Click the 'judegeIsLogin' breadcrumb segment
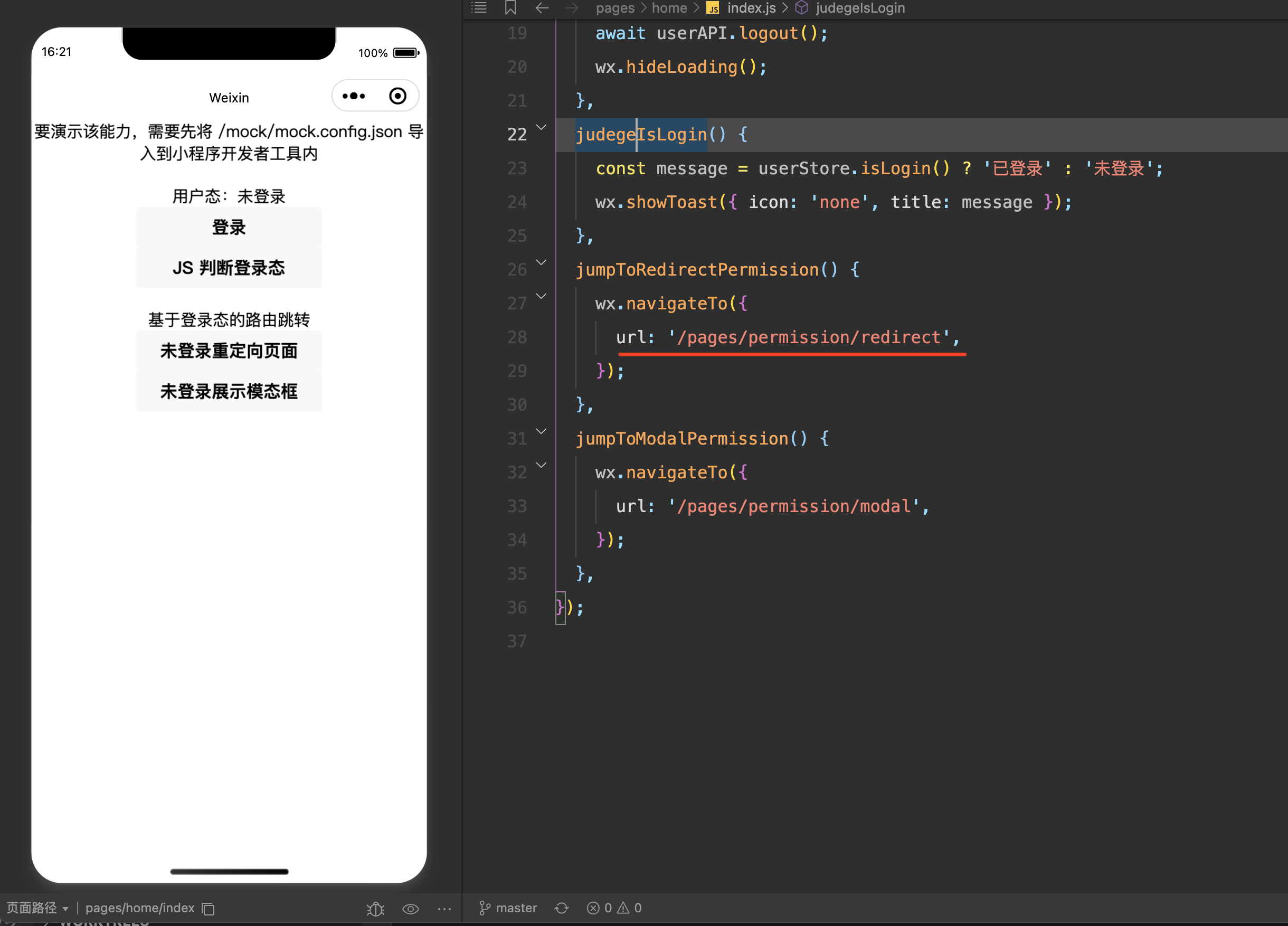 tap(860, 8)
